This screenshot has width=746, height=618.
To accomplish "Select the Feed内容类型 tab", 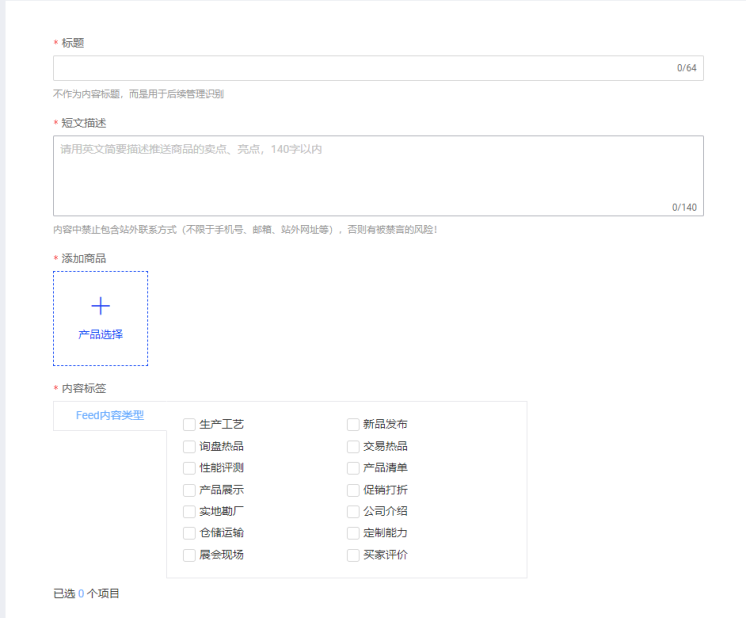I will [110, 415].
